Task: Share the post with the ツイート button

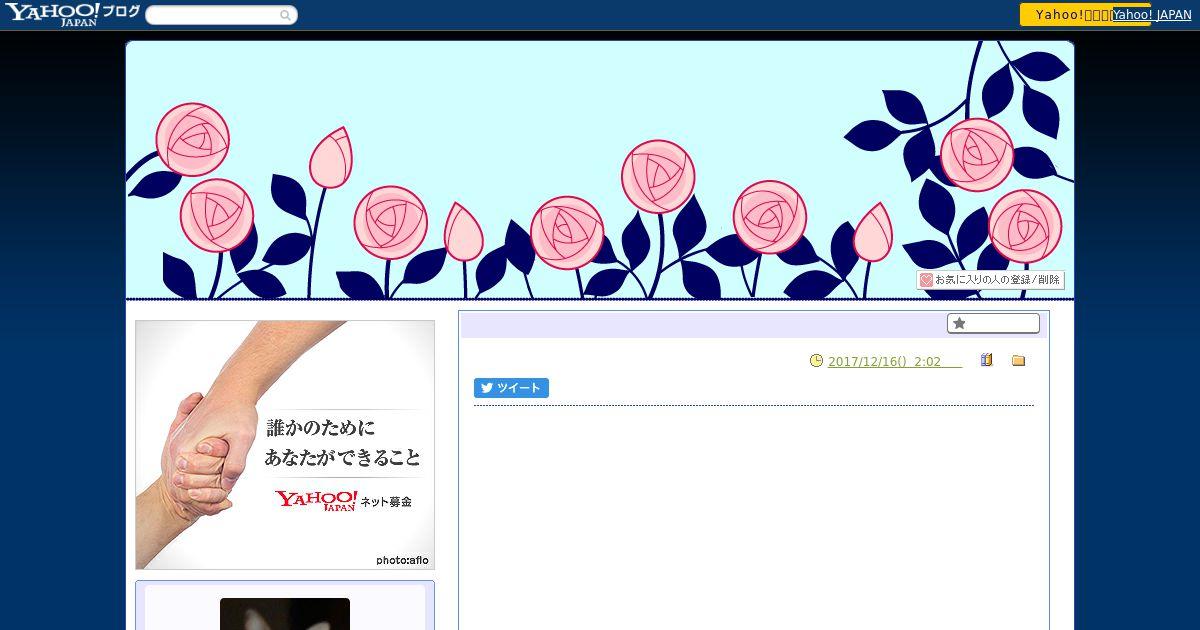Action: coord(511,388)
